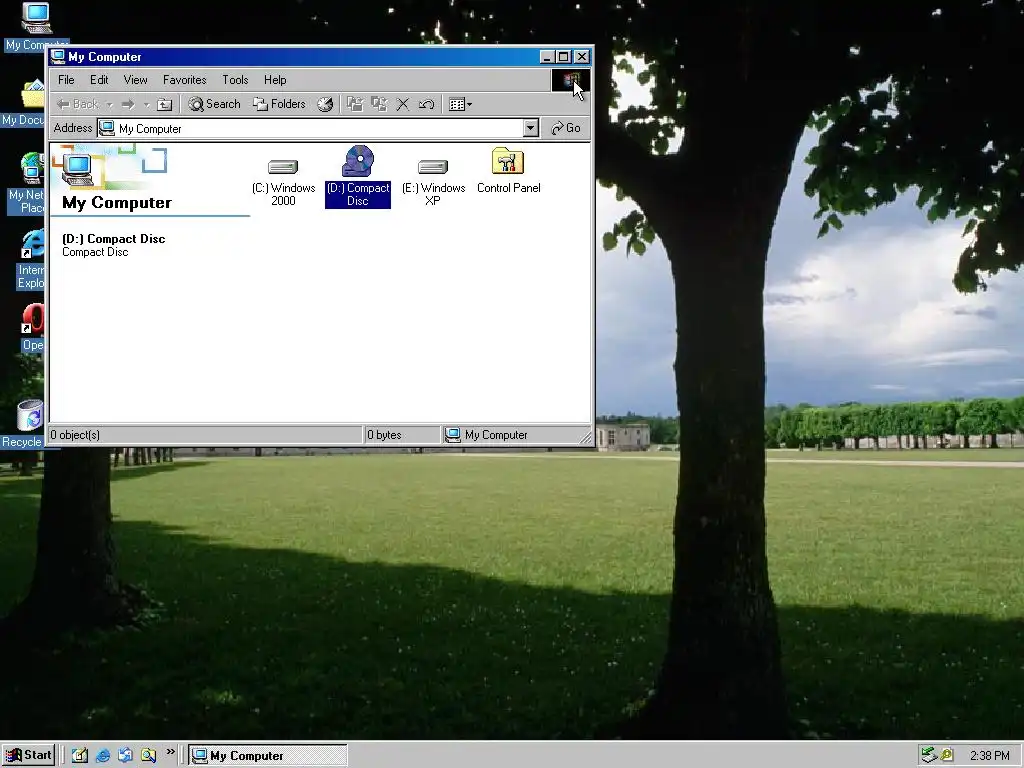Click the Copy To toolbar icon
The height and width of the screenshot is (768, 1024).
tap(379, 104)
